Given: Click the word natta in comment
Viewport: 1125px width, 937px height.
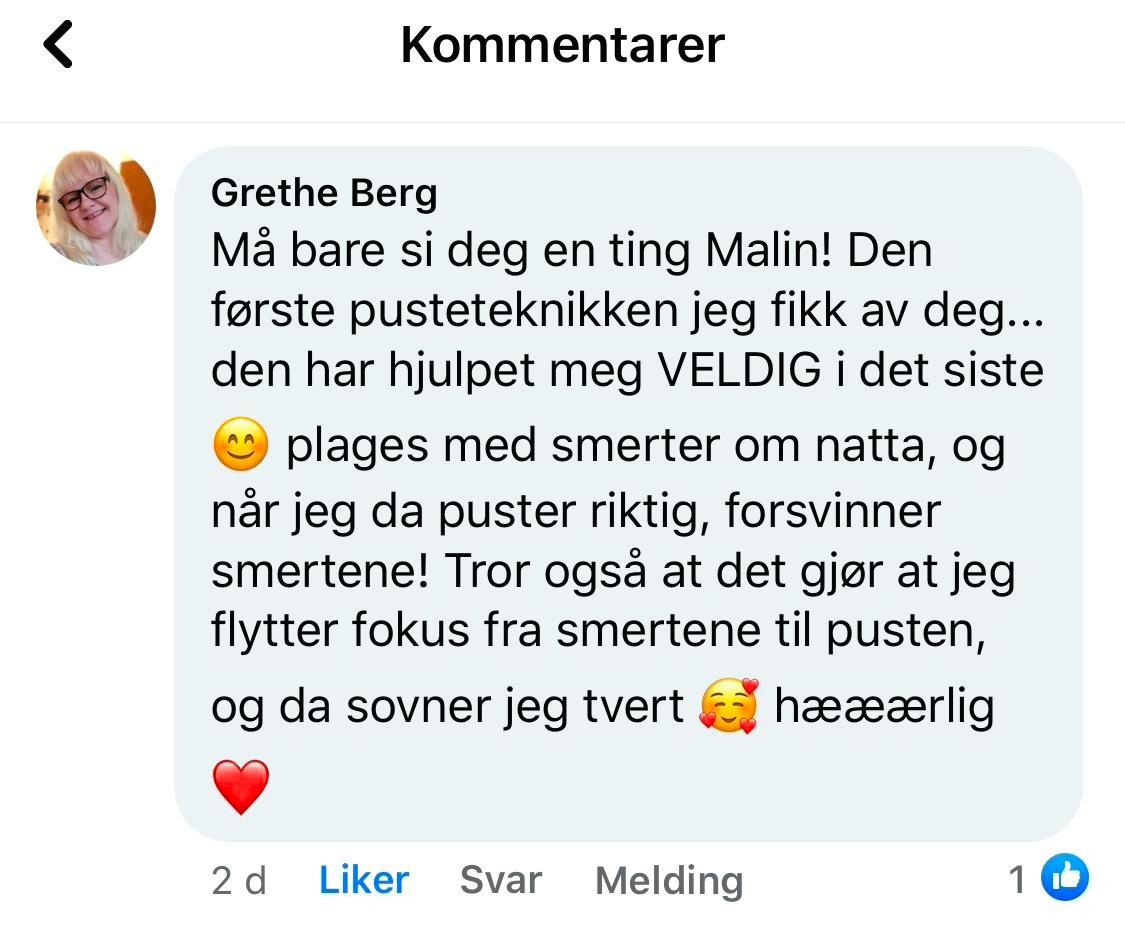Looking at the screenshot, I should pyautogui.click(x=875, y=447).
